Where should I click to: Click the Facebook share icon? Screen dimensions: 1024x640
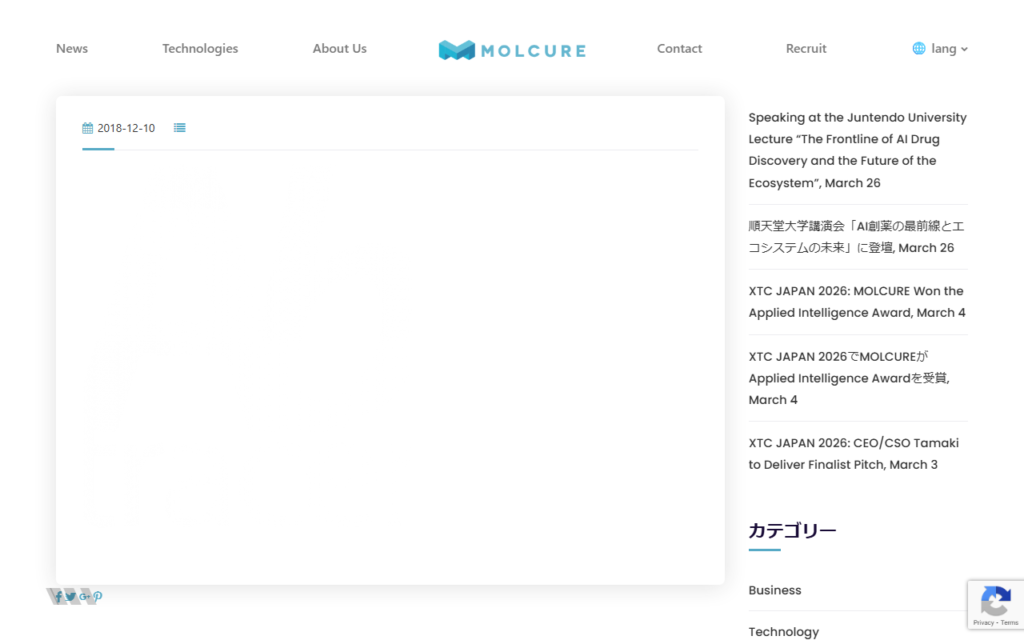pos(58,597)
